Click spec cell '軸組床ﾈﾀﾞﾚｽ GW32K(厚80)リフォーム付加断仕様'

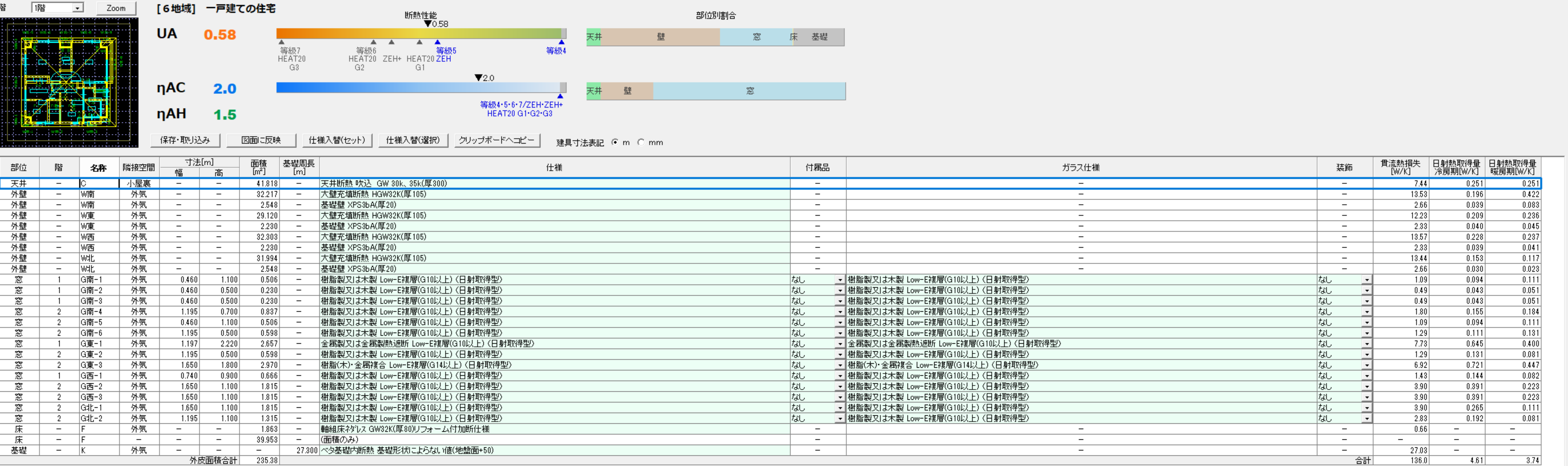pos(554,430)
